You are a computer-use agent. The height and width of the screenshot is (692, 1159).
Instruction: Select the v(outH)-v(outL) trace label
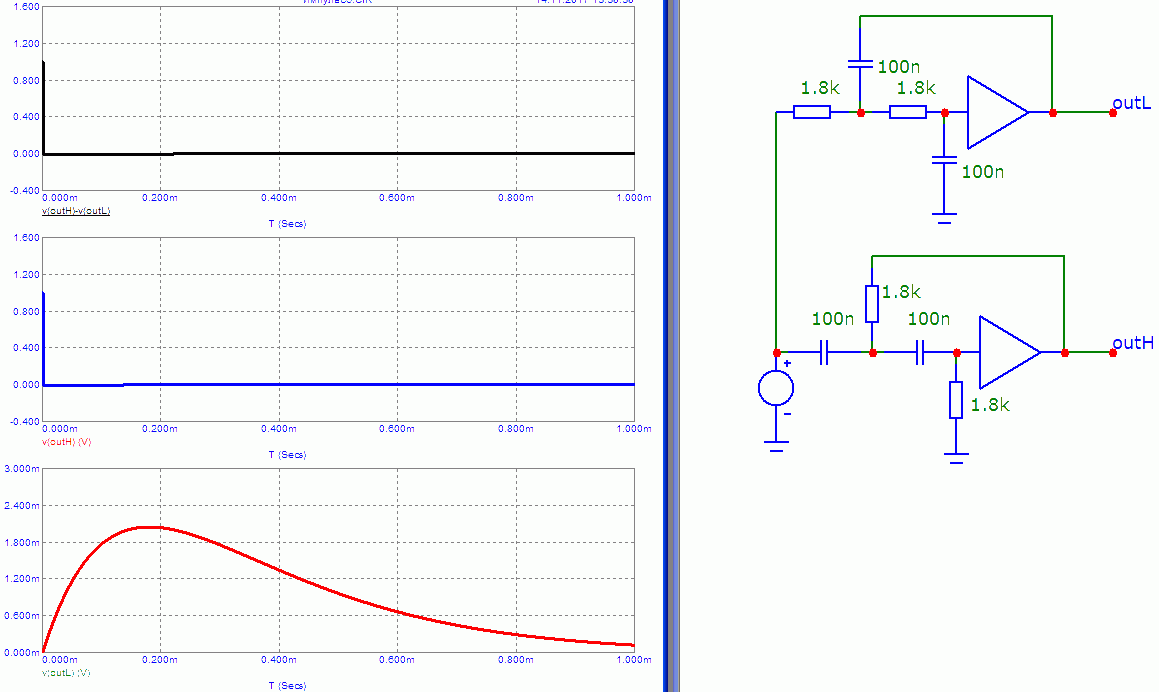tap(76, 211)
